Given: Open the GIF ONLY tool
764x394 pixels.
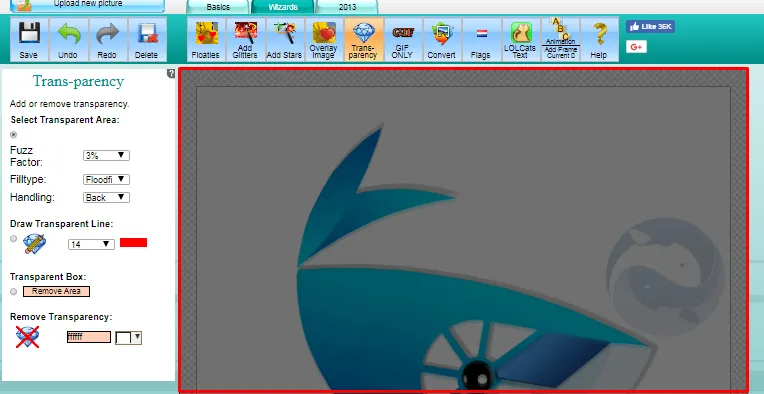Looking at the screenshot, I should click(403, 39).
